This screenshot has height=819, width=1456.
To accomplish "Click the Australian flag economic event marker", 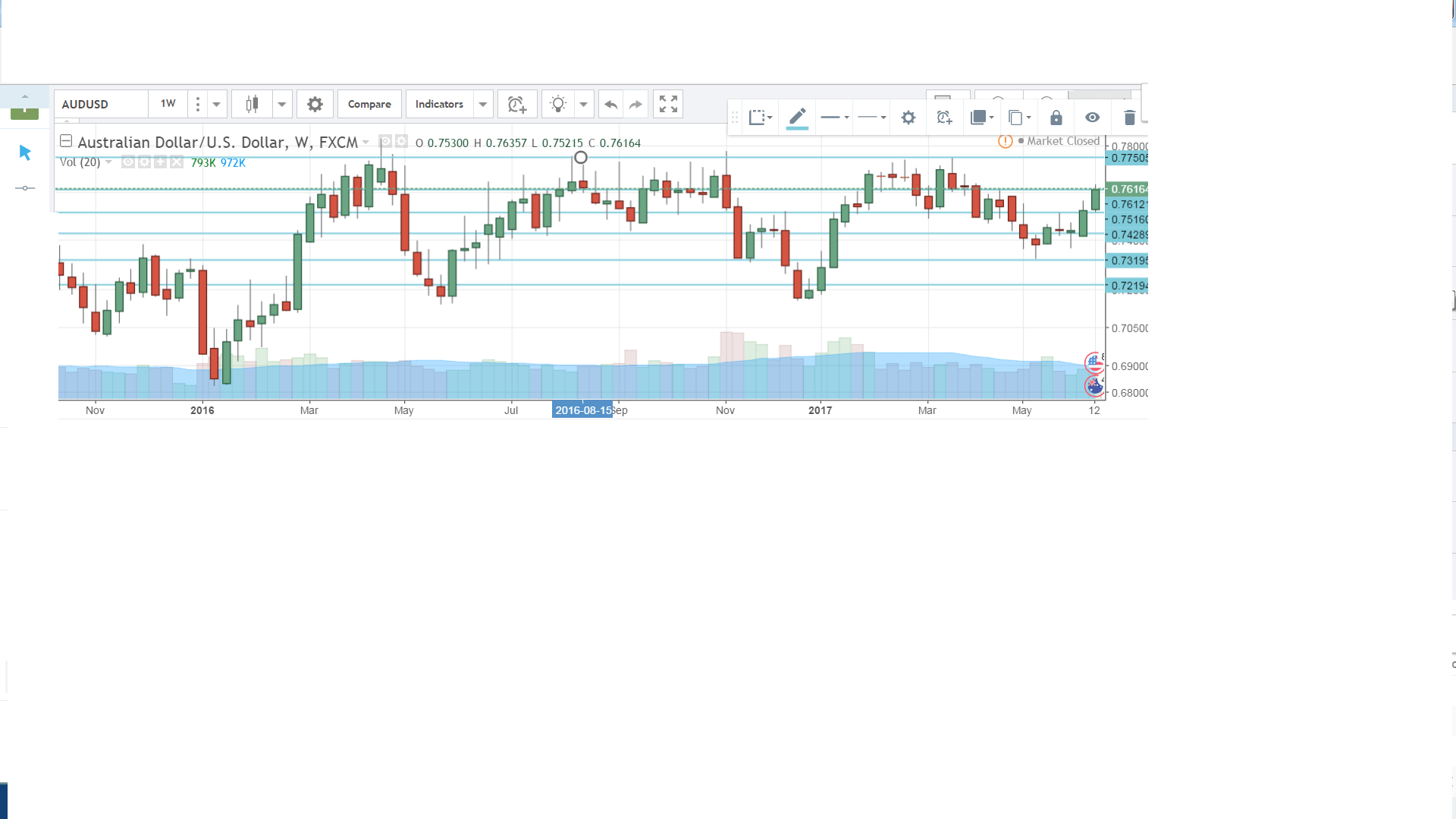I will (1094, 386).
